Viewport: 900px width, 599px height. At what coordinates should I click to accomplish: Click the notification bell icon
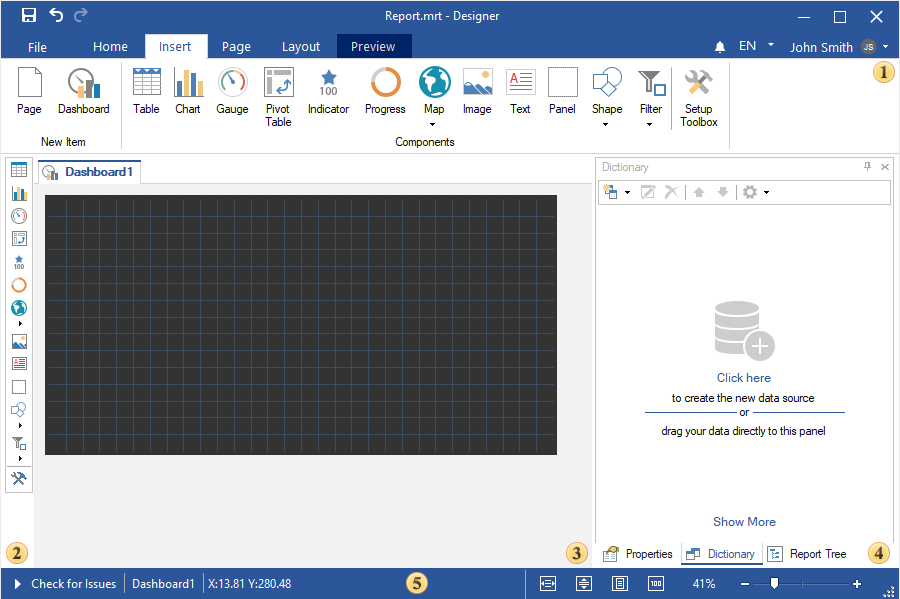[x=720, y=47]
